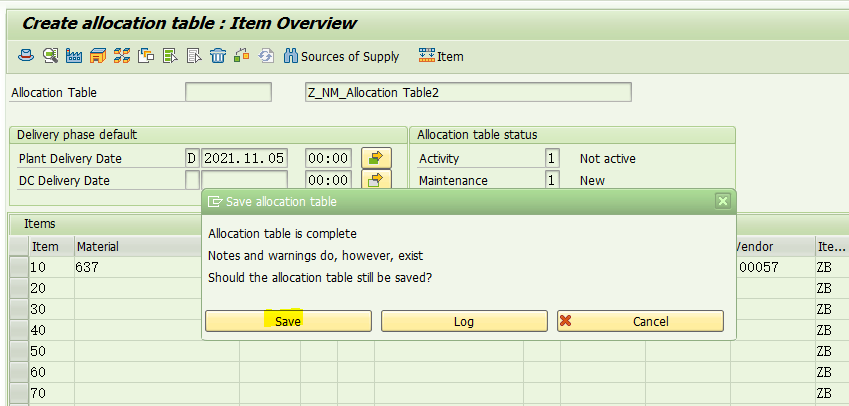Click the Plant Delivery Date field 2021.11.05
The image size is (849, 406).
[x=244, y=158]
